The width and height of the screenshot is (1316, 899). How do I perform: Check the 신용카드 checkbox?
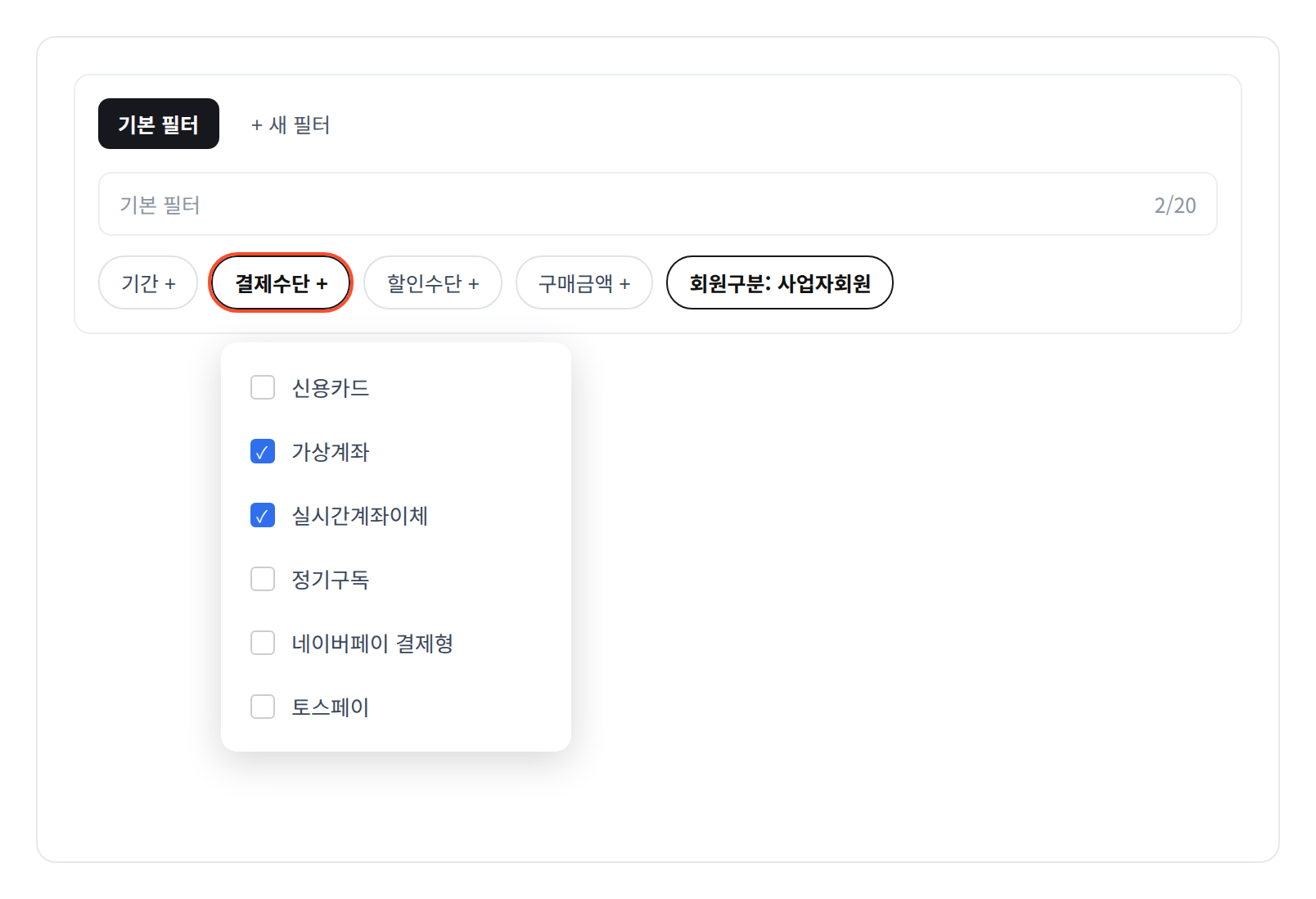(x=263, y=387)
